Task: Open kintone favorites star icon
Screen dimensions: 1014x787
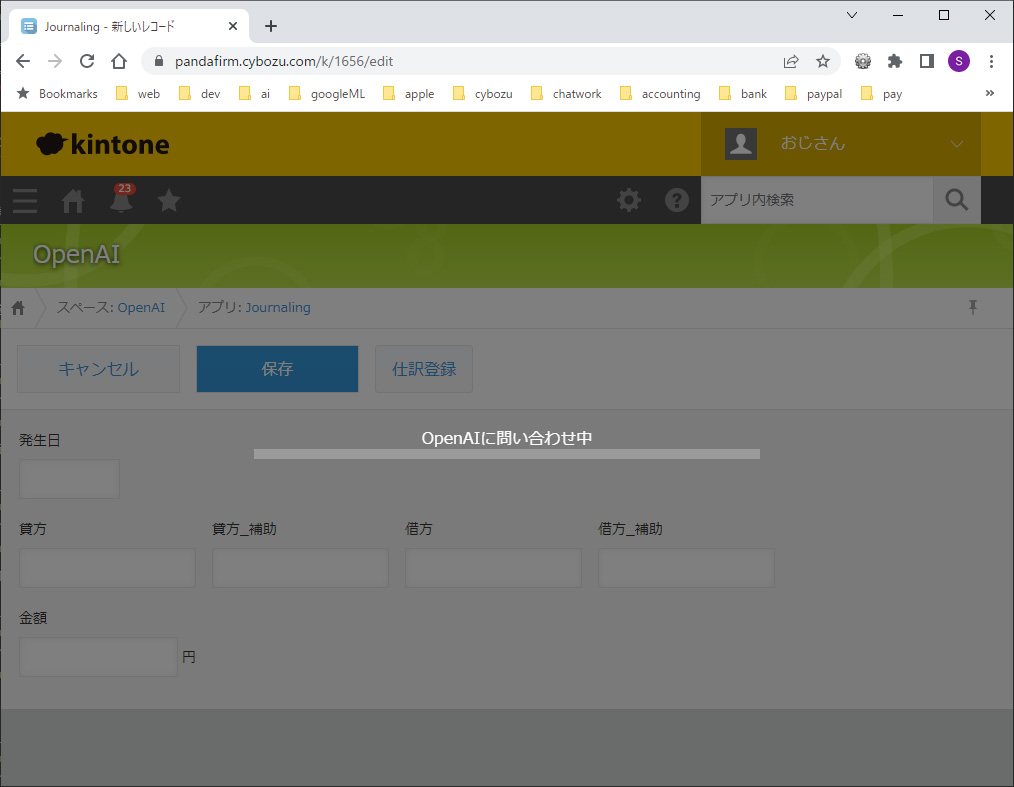Action: click(x=169, y=200)
